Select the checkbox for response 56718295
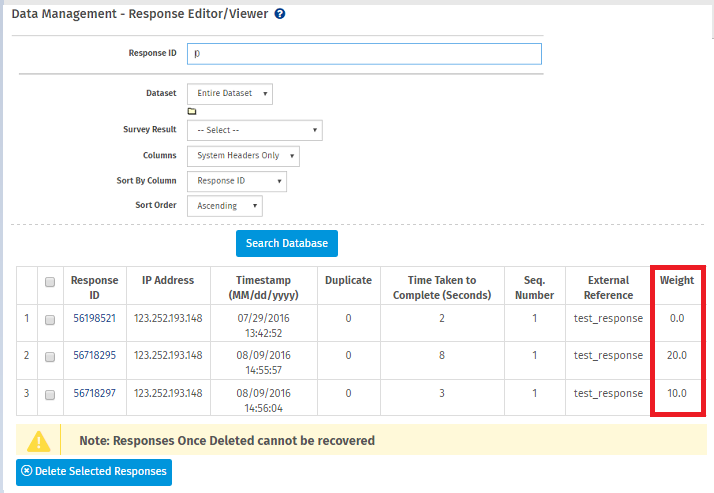Image resolution: width=714 pixels, height=493 pixels. [50, 356]
